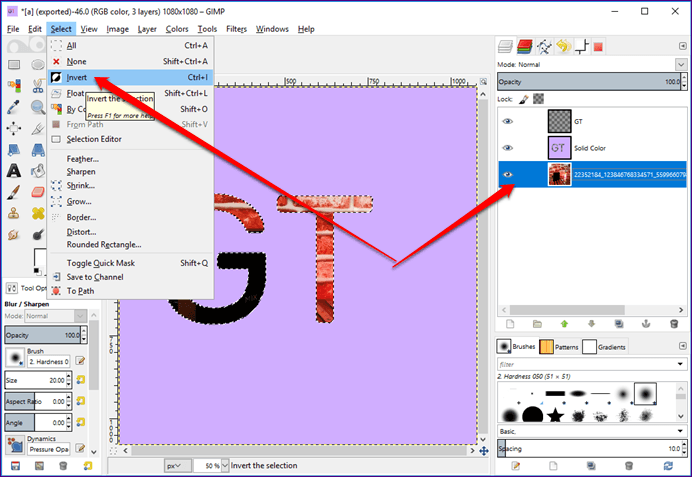Screen dimensions: 692x477
Task: Create a new layer button
Action: click(x=510, y=324)
